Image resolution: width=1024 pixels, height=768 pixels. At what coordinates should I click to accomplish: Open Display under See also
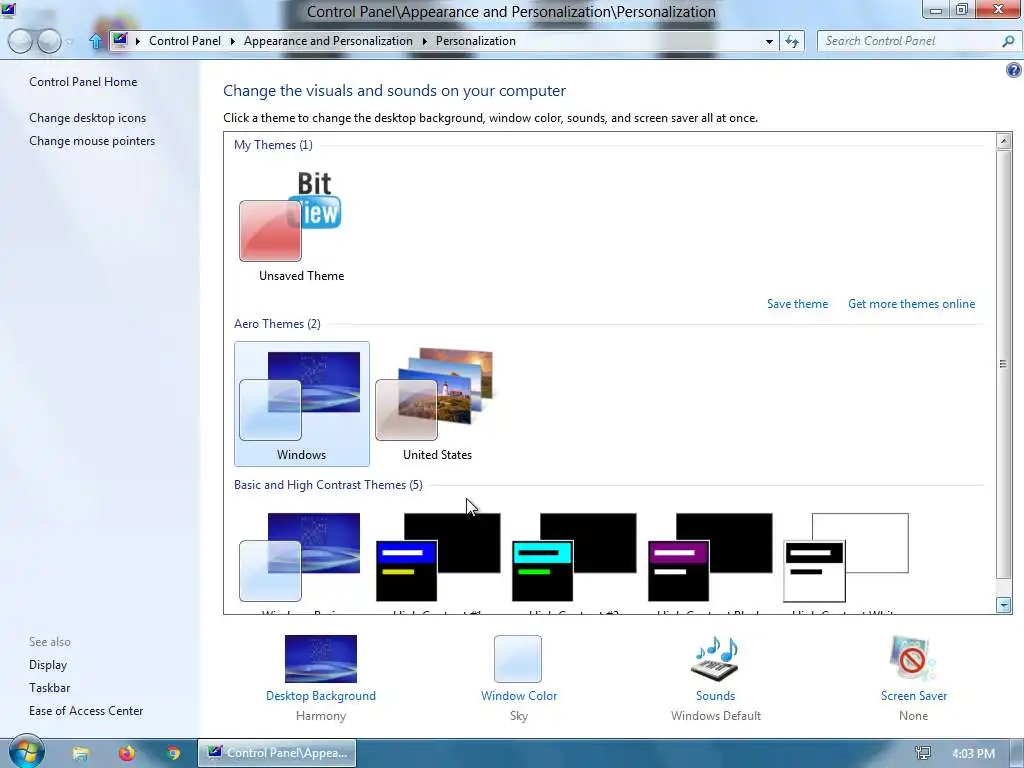pos(48,665)
